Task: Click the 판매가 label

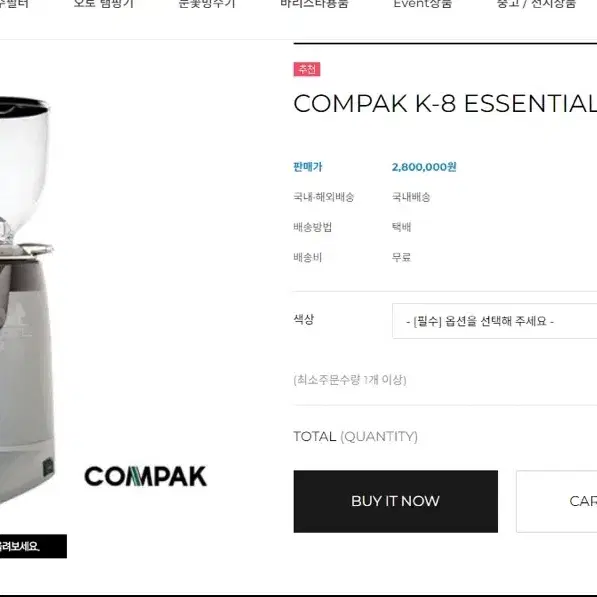Action: [308, 167]
